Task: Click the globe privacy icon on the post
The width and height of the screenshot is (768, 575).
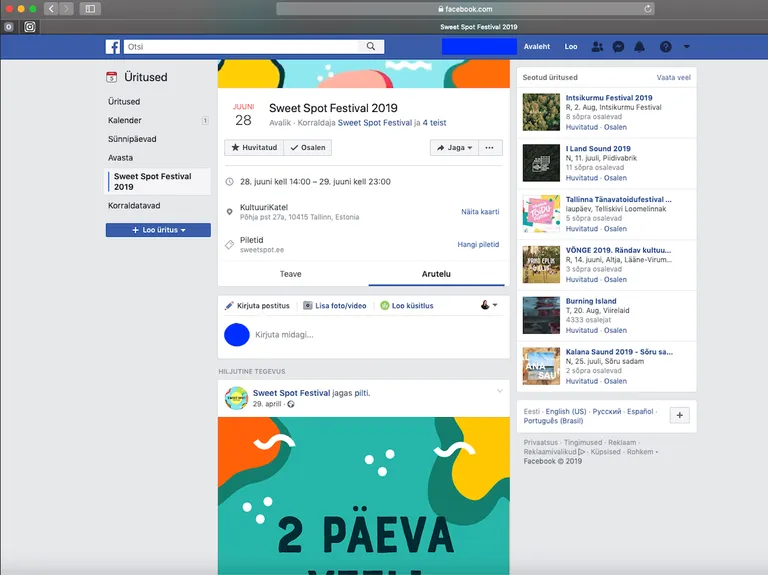Action: (x=291, y=404)
